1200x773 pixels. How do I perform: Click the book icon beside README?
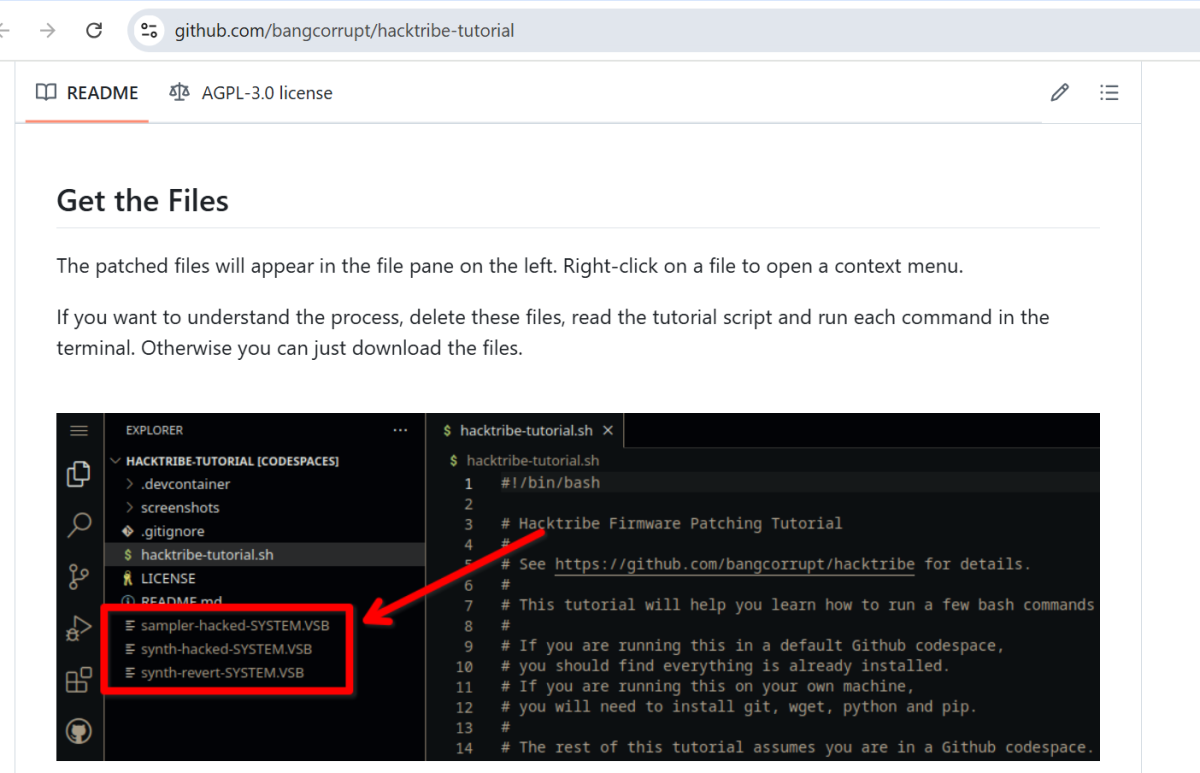point(46,93)
